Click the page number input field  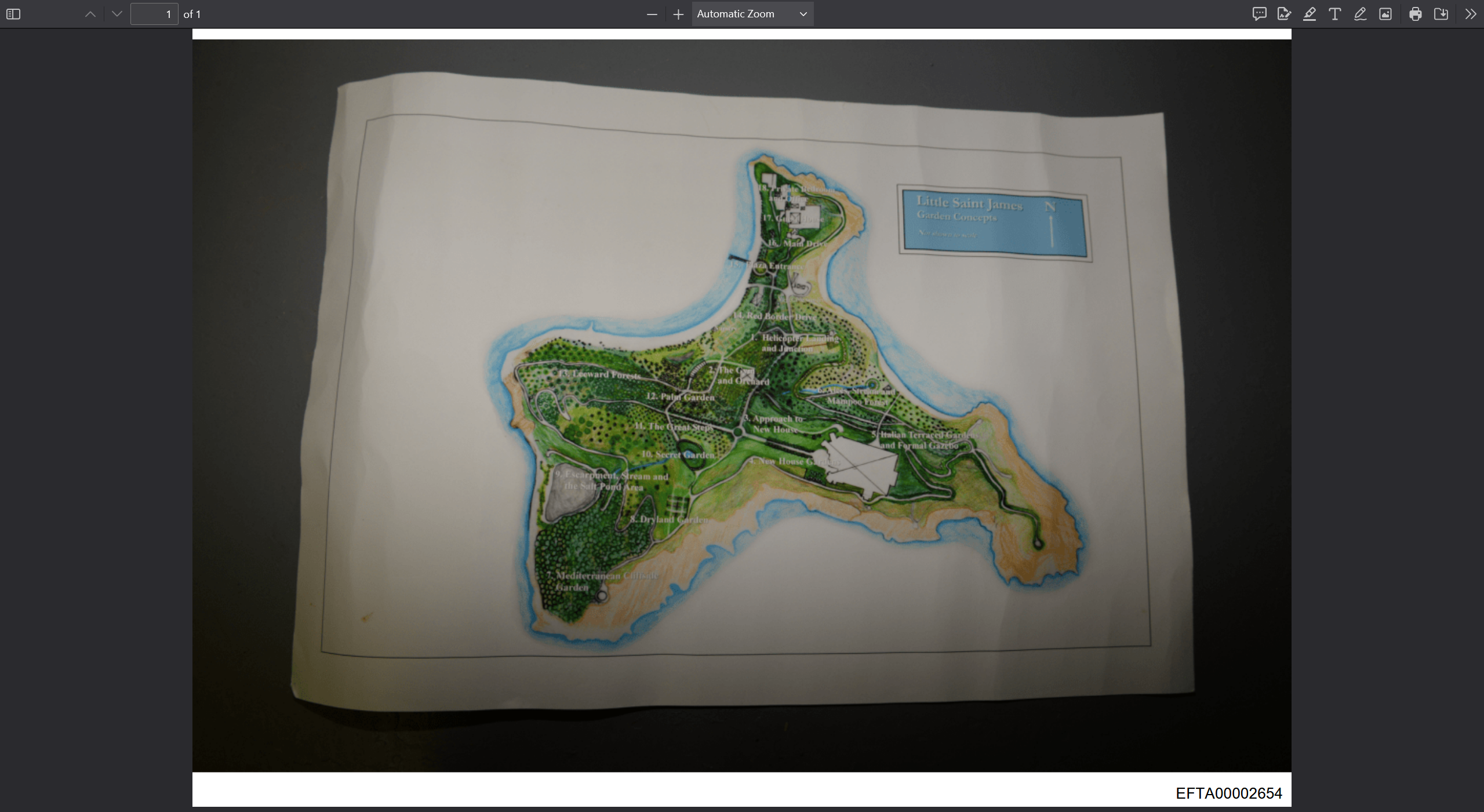point(154,14)
